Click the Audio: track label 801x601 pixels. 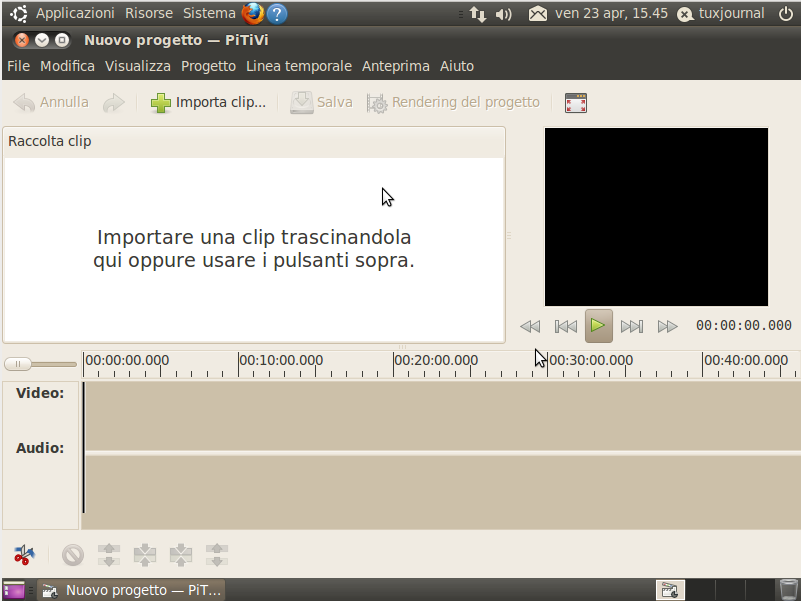[40, 448]
